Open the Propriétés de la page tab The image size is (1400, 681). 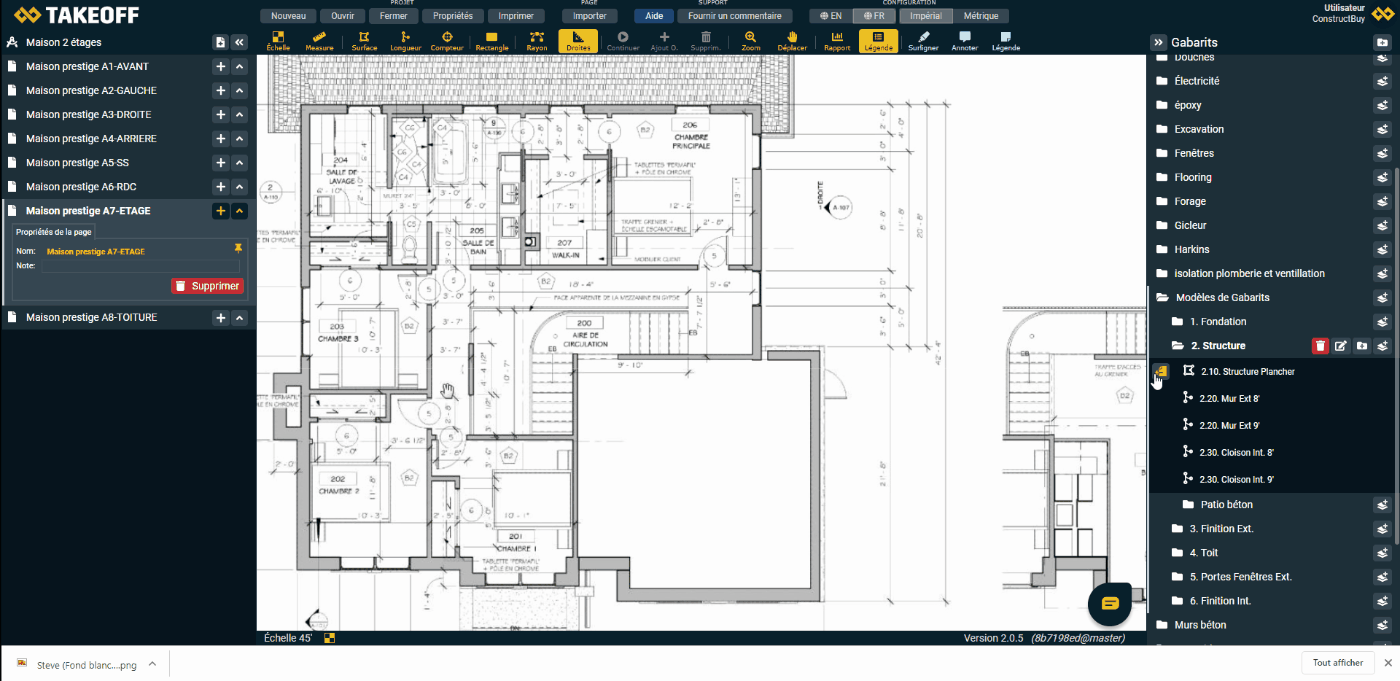point(54,232)
